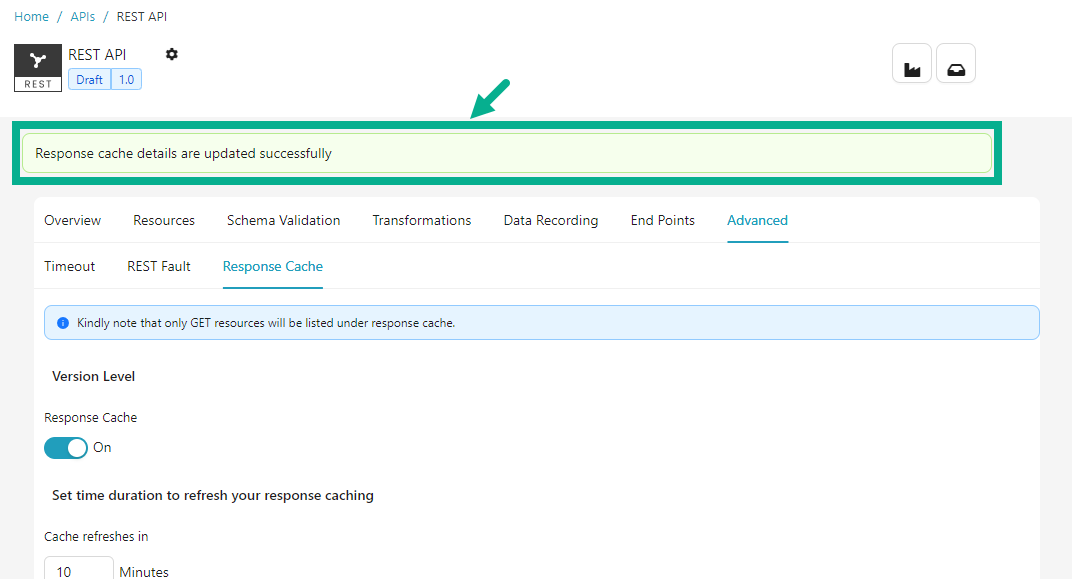
Task: Open the Resources tab
Action: pyautogui.click(x=164, y=220)
